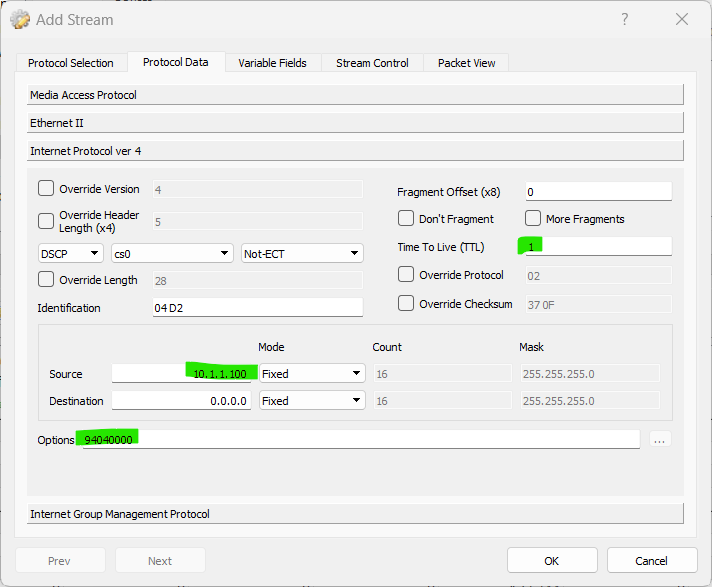Open the DSCP type dropdown
This screenshot has width=712, height=587.
[x=70, y=253]
